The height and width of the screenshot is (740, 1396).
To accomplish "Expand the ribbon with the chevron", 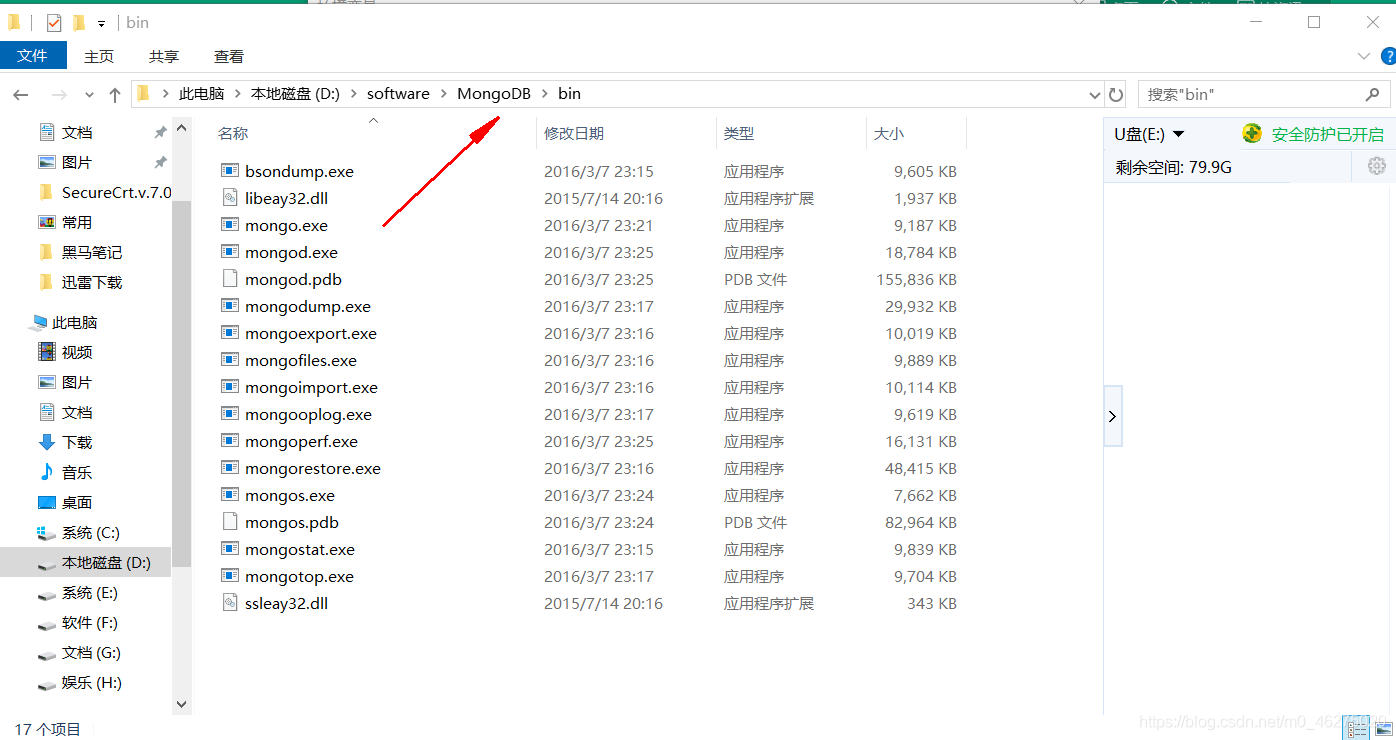I will (x=1363, y=56).
